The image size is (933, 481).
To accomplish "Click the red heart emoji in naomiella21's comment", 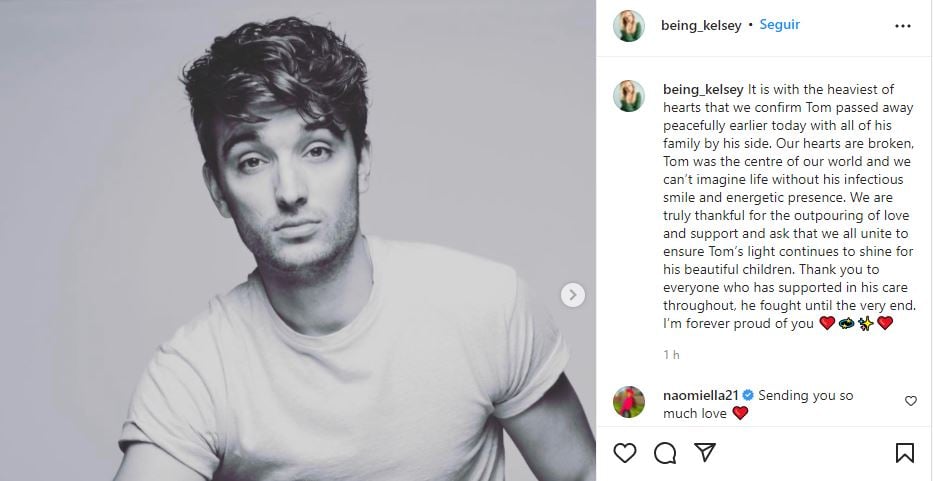I will [741, 413].
